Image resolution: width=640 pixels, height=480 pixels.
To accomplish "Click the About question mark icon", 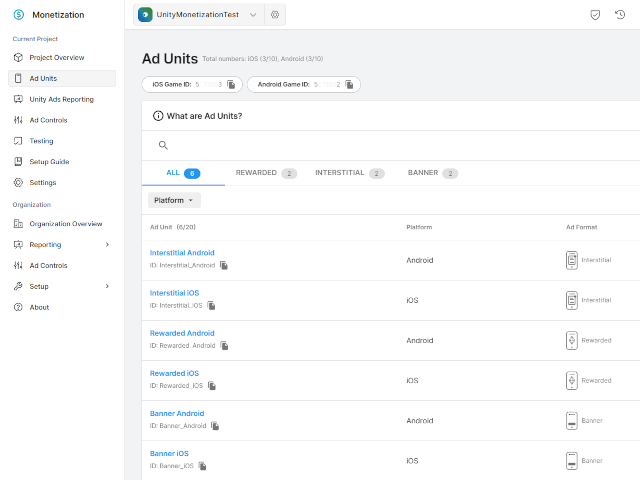I will coord(18,307).
